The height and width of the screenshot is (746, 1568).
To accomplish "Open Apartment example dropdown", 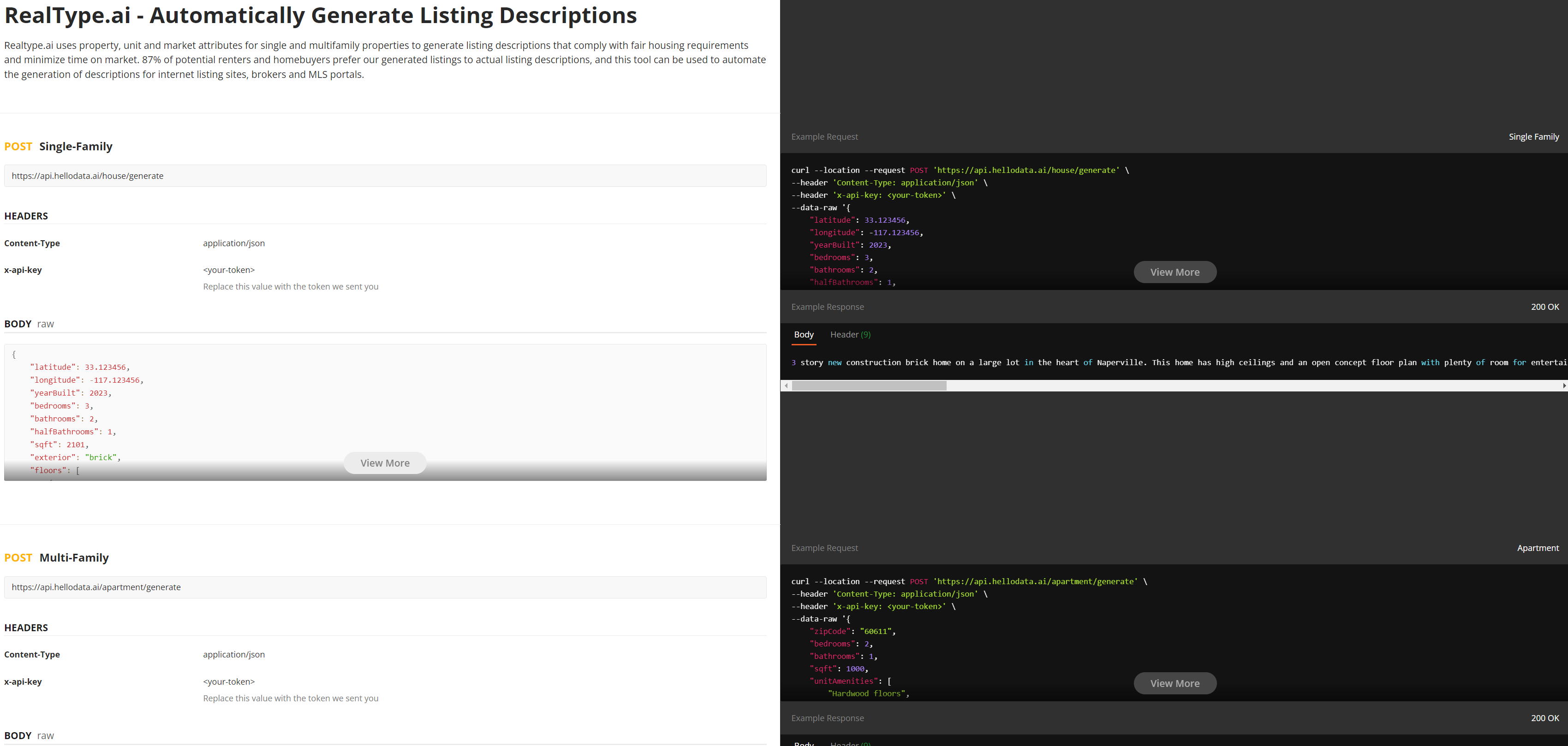I will 1538,548.
